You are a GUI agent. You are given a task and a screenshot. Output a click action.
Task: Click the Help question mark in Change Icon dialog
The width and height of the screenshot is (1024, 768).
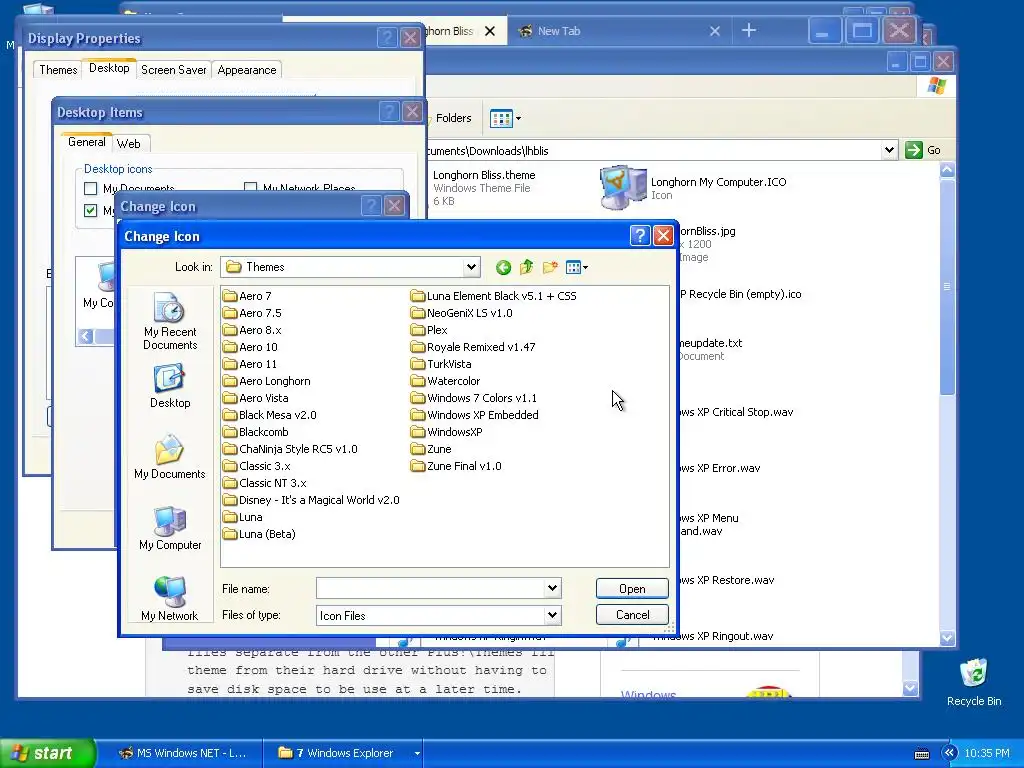click(640, 236)
